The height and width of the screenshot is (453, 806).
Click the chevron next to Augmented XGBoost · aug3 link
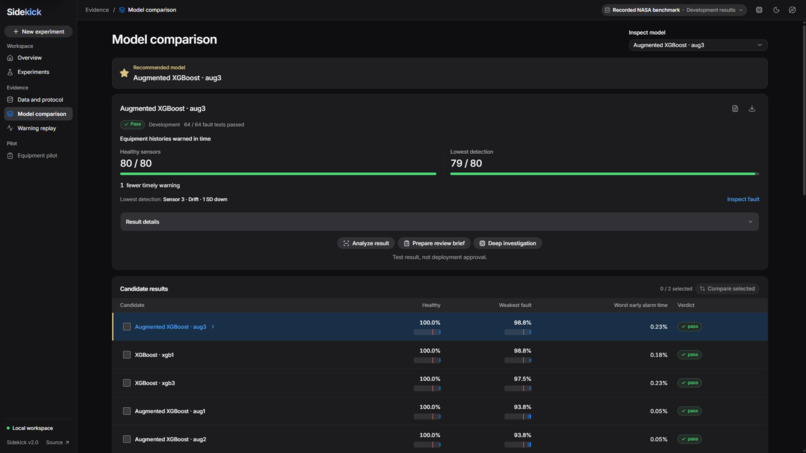pos(213,327)
